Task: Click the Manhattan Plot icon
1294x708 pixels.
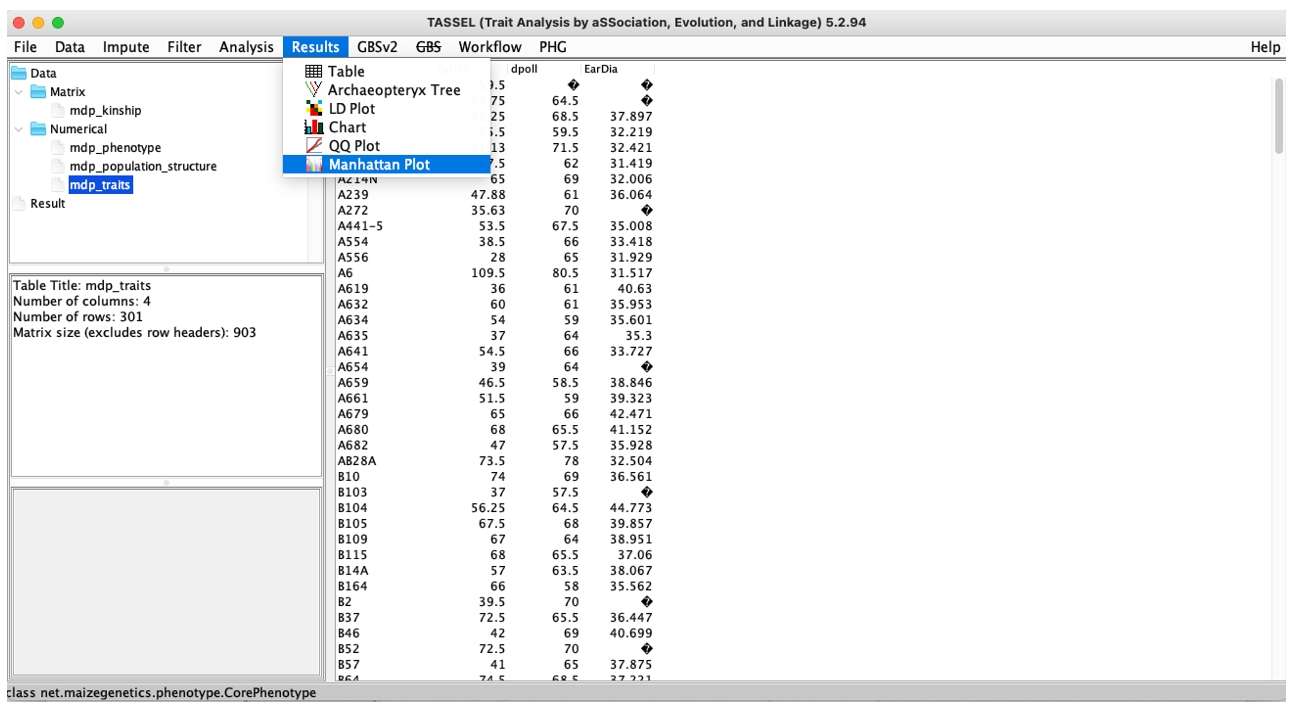Action: (313, 164)
